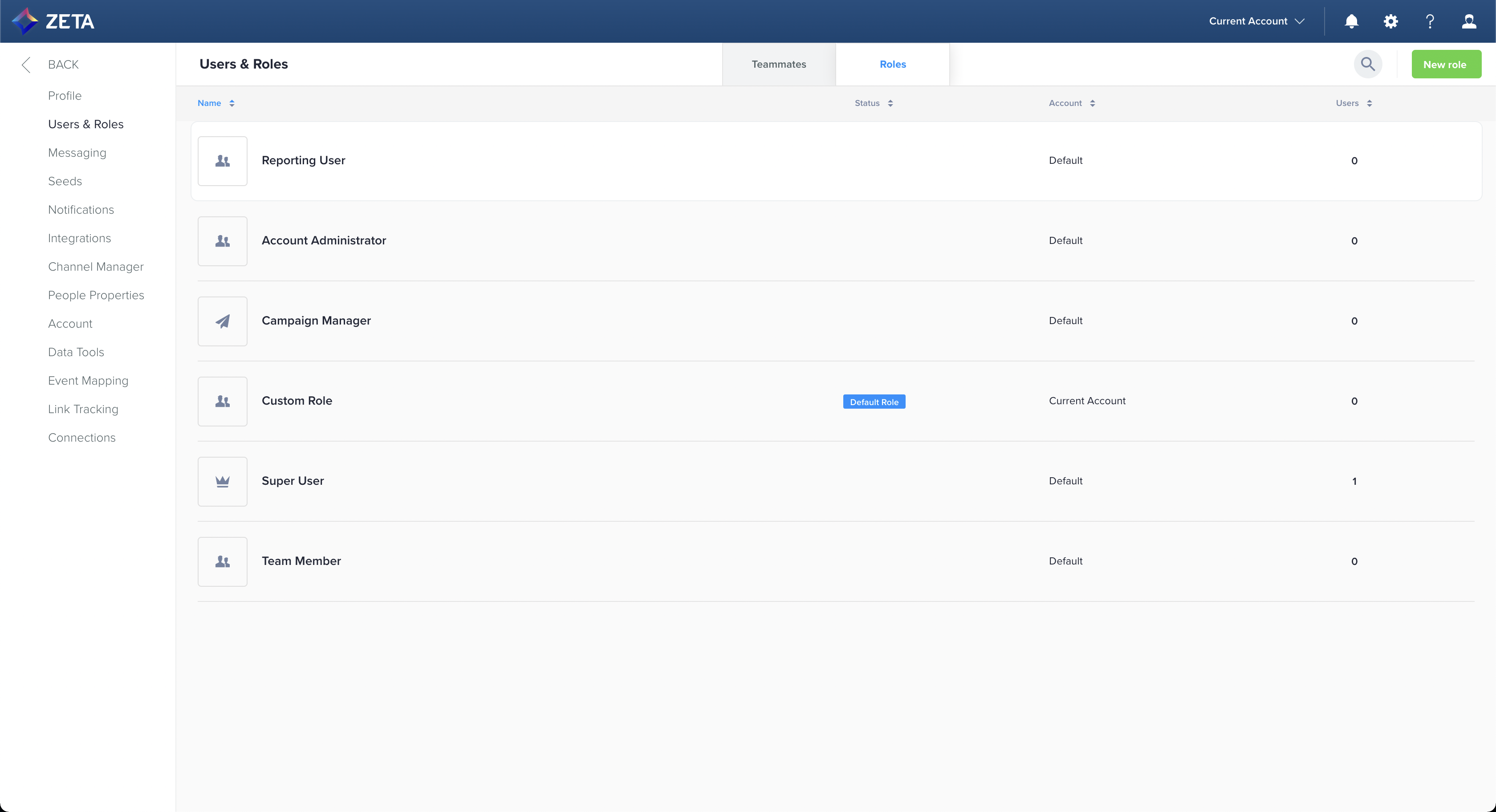The image size is (1496, 812).
Task: Open the Custom Role row
Action: pyautogui.click(x=297, y=401)
